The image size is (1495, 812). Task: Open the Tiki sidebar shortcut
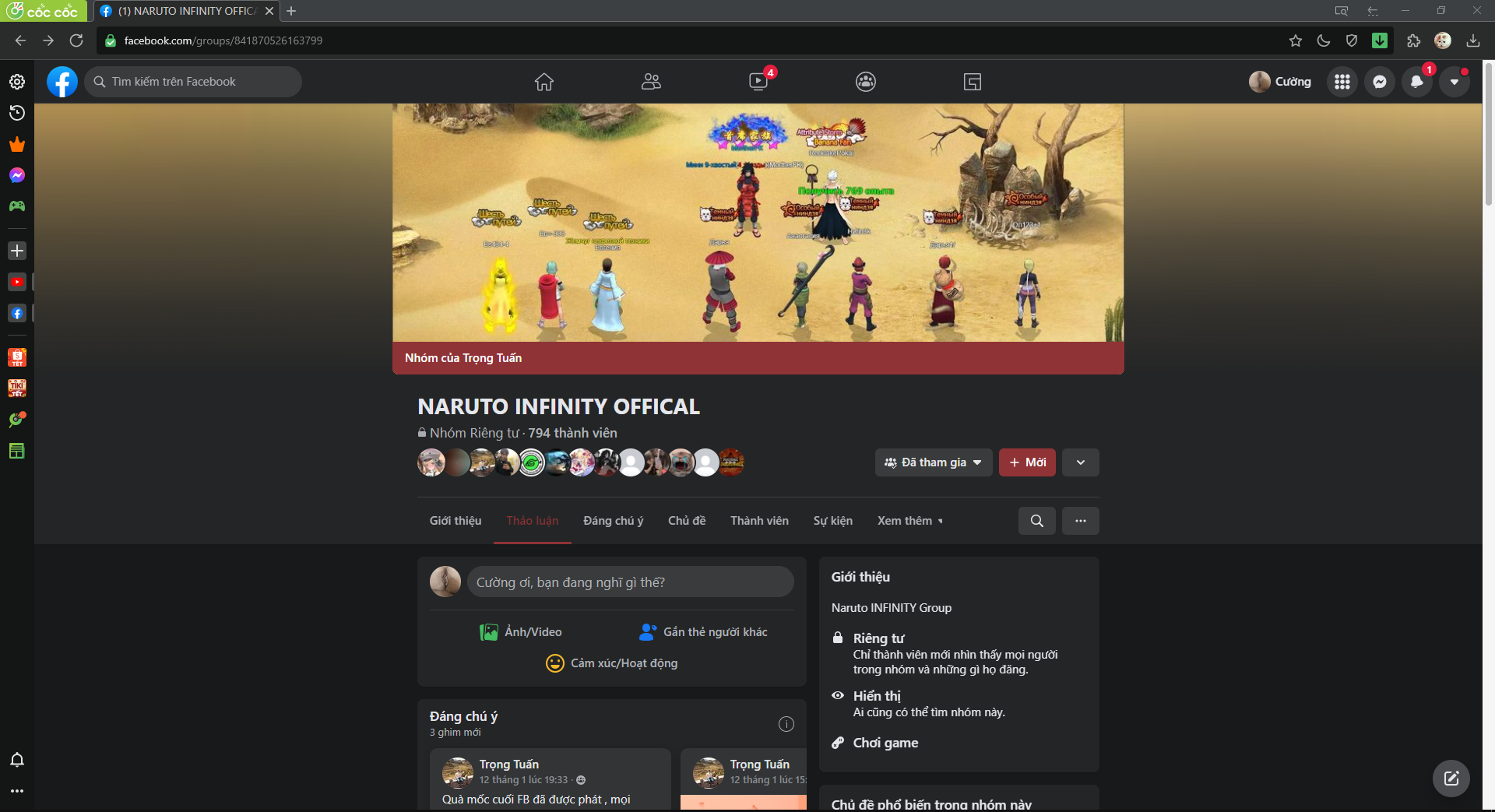(17, 388)
